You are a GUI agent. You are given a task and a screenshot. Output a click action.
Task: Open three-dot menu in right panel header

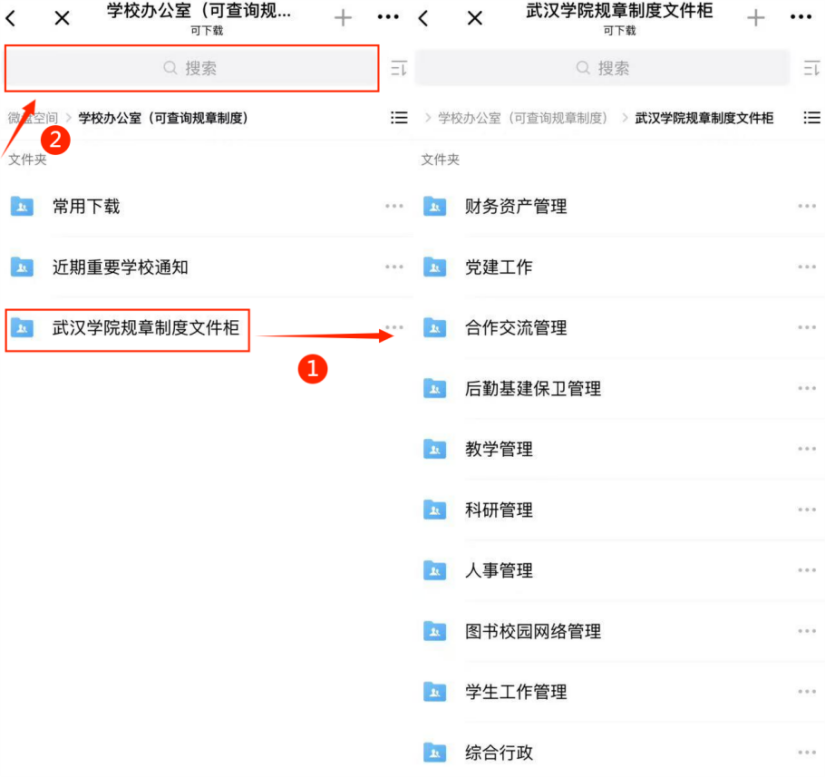[801, 18]
